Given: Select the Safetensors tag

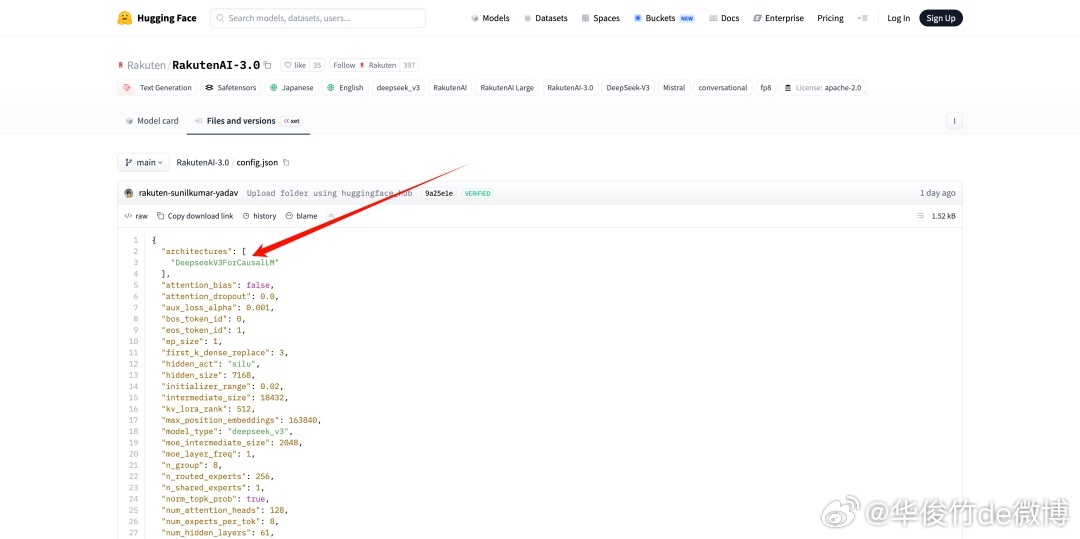Looking at the screenshot, I should click(x=231, y=87).
